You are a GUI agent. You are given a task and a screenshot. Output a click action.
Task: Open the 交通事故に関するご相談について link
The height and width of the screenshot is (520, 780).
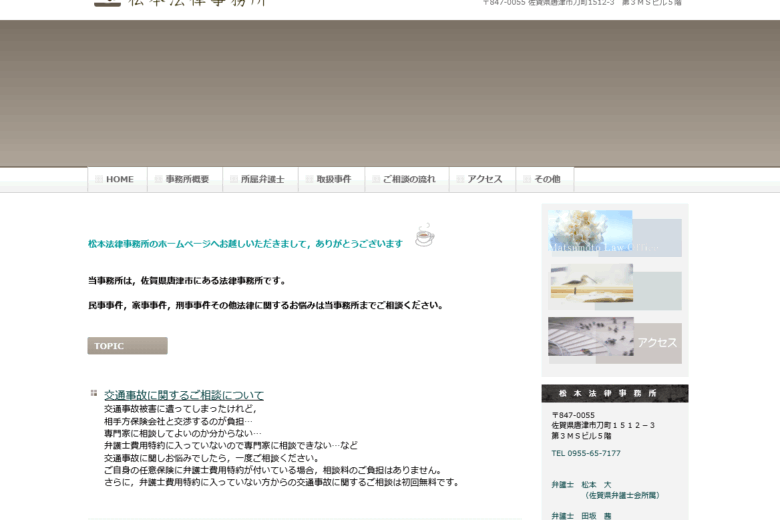pos(184,395)
